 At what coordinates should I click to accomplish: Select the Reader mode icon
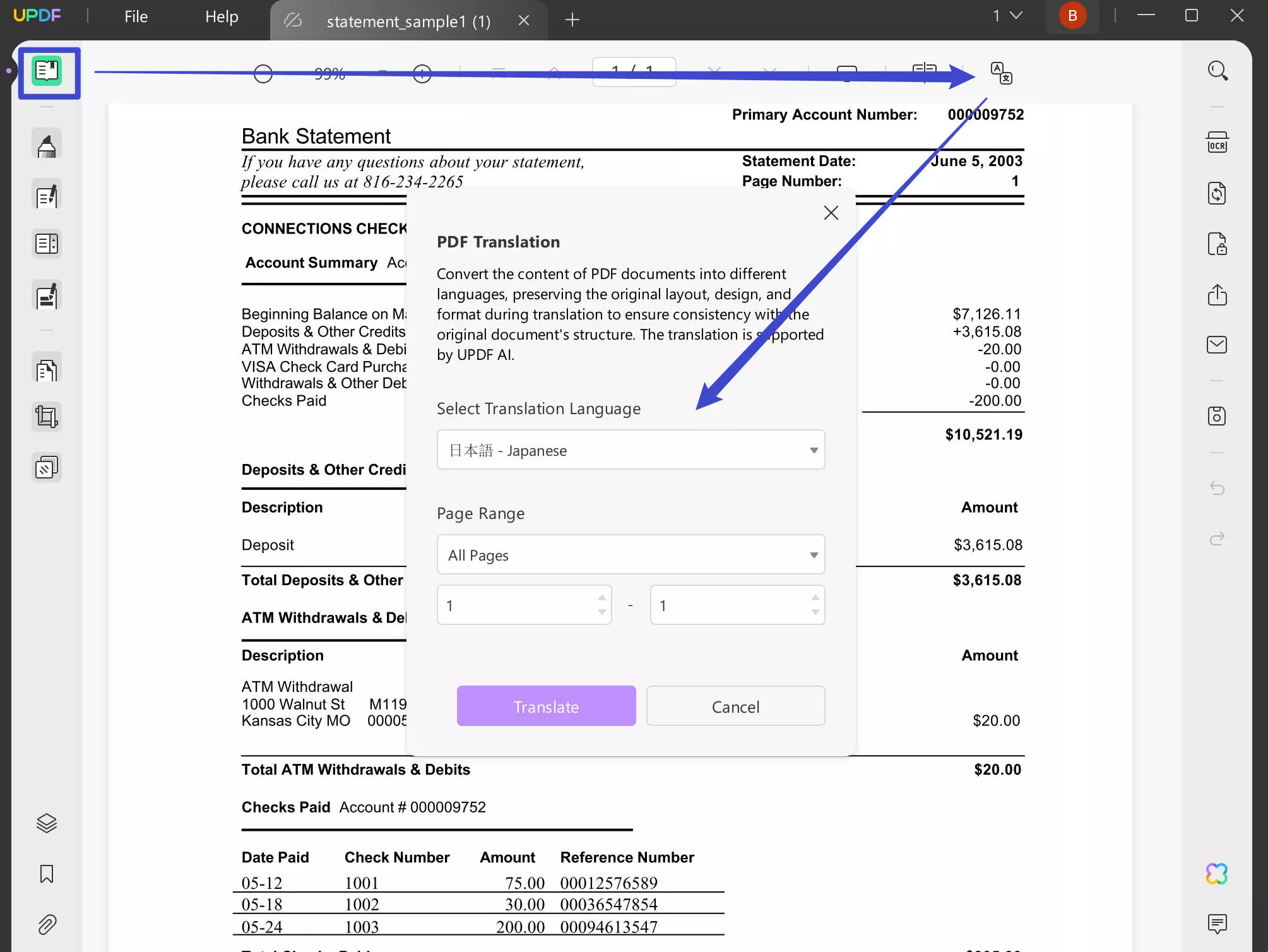click(x=47, y=71)
